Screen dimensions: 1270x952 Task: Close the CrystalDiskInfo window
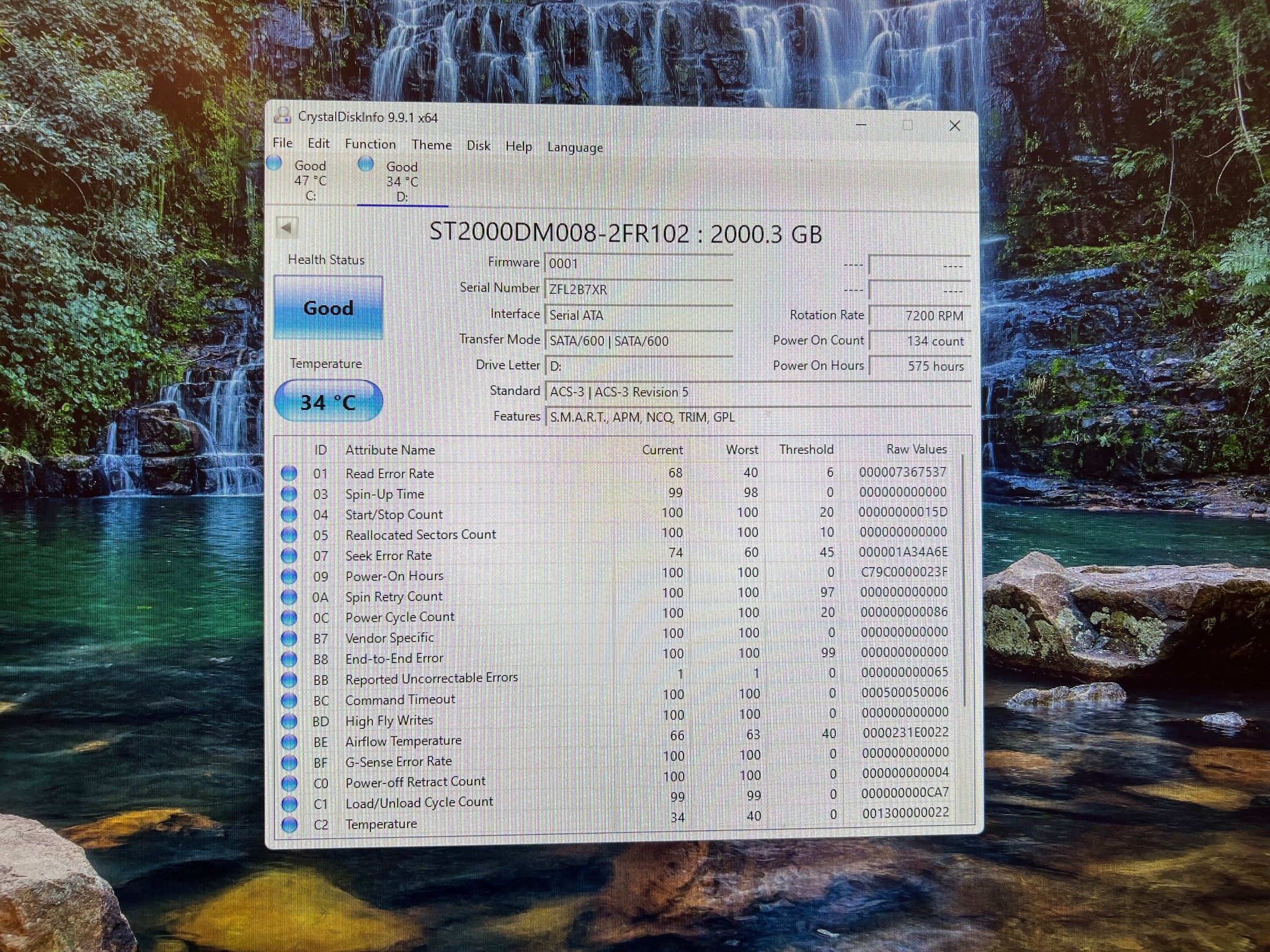[955, 126]
